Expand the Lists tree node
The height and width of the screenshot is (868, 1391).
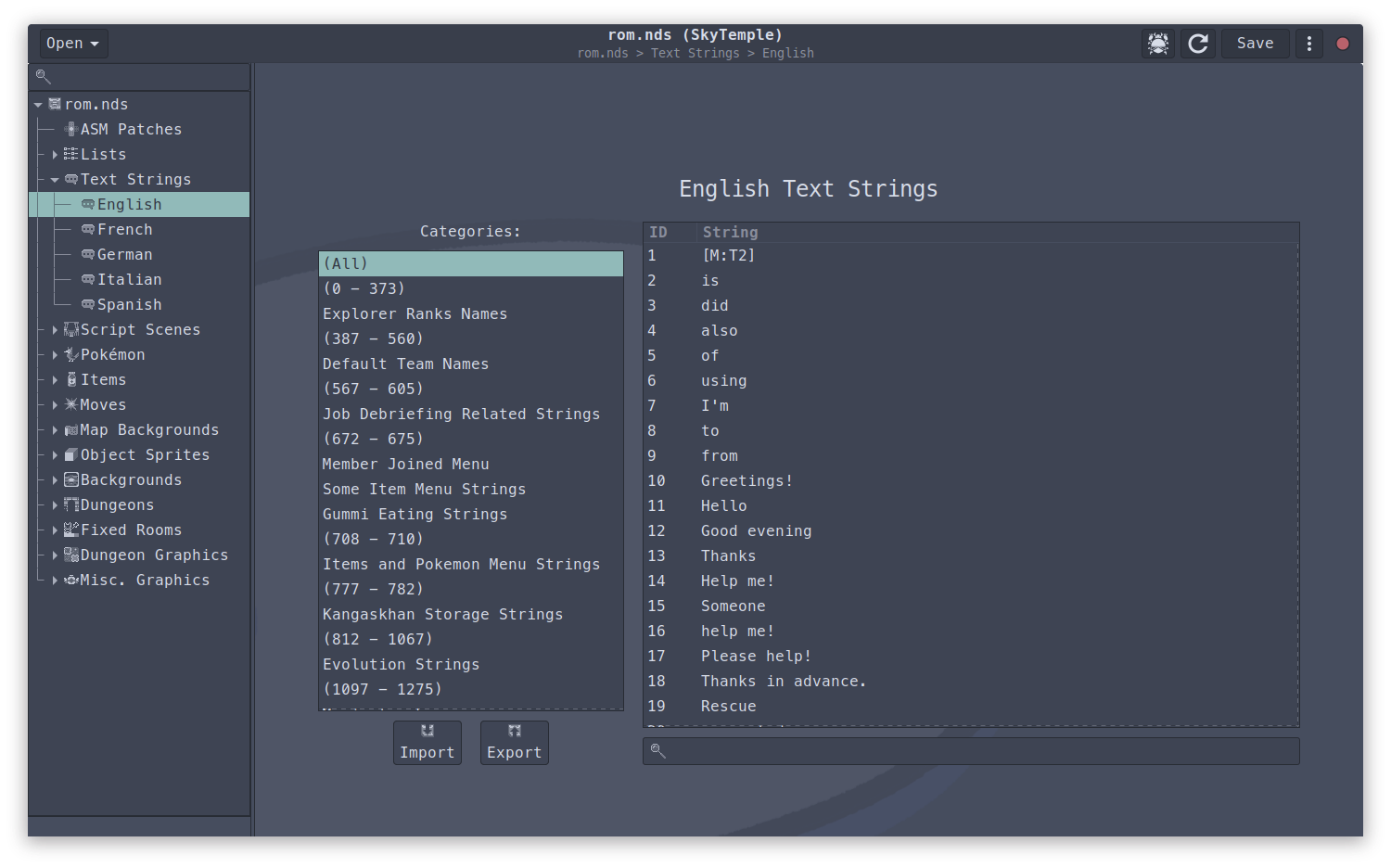(x=55, y=155)
